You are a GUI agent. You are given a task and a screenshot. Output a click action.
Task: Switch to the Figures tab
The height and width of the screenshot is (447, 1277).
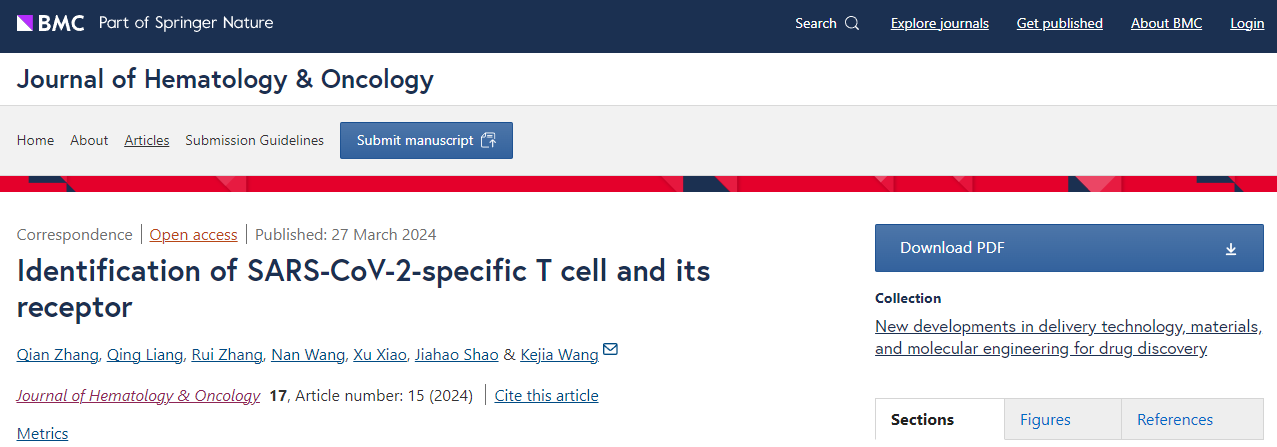click(1045, 420)
